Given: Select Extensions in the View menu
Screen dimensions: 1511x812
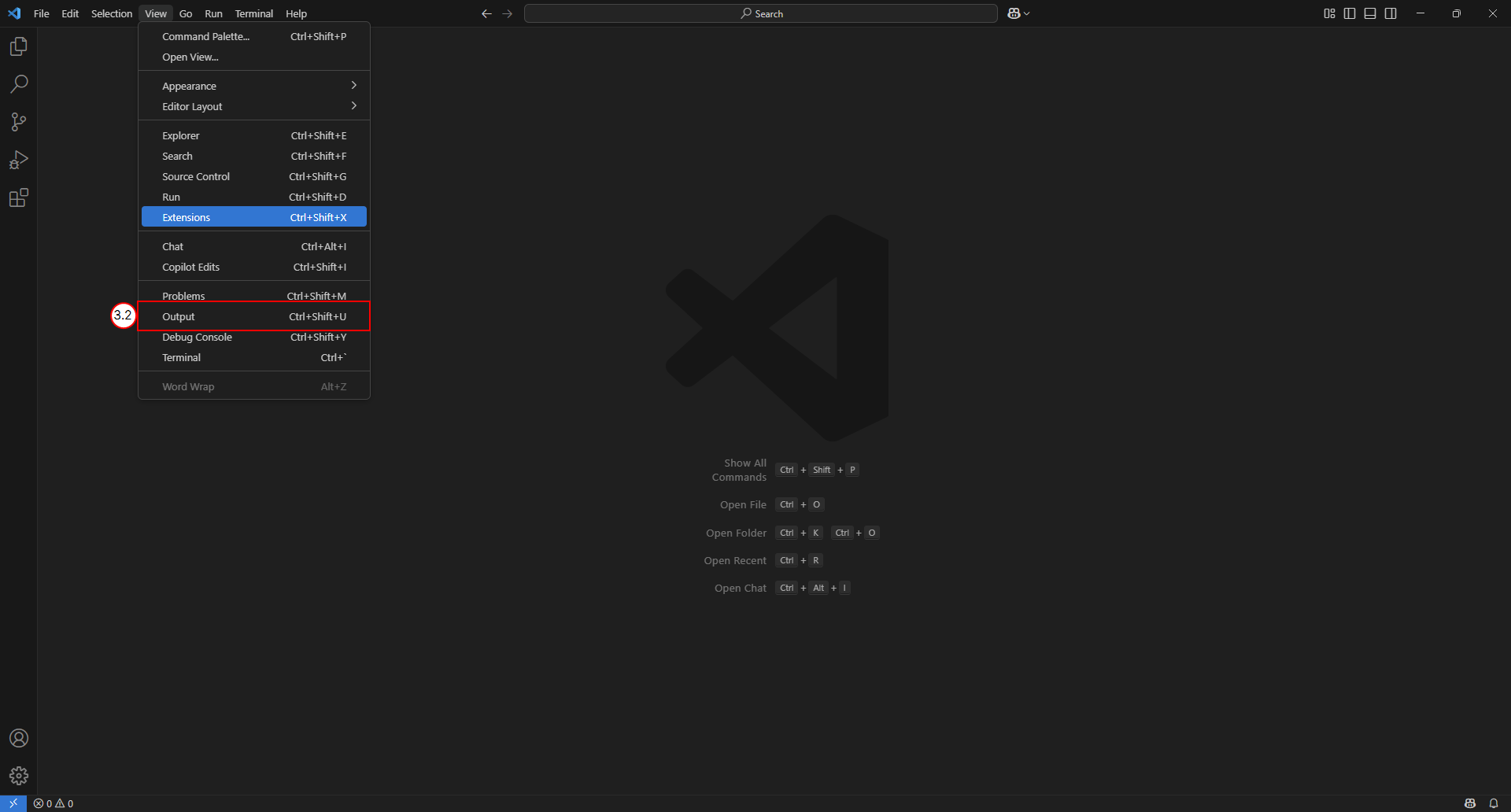Looking at the screenshot, I should (254, 217).
